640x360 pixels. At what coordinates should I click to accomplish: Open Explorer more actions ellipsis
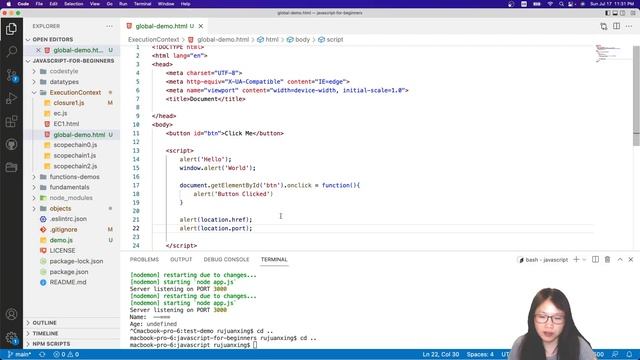(x=109, y=26)
